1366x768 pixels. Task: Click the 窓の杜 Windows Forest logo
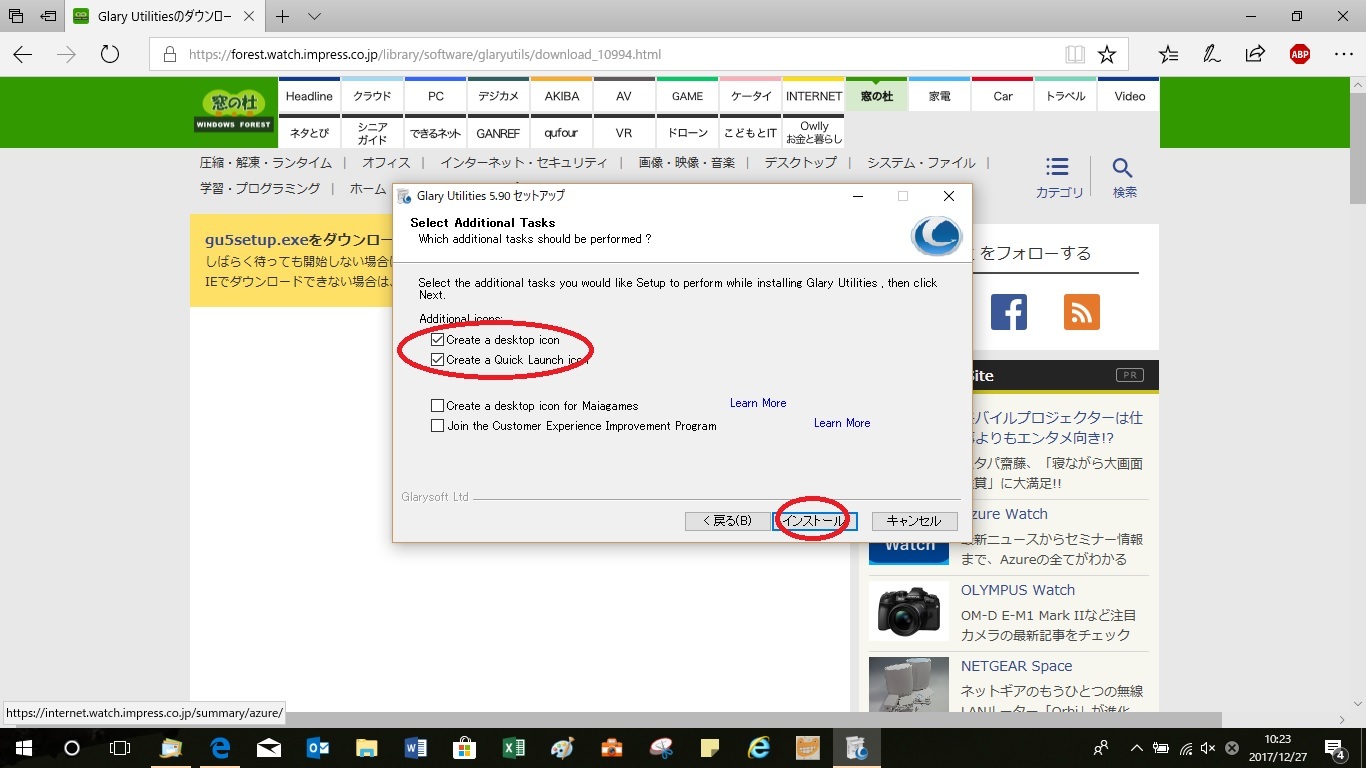click(234, 111)
